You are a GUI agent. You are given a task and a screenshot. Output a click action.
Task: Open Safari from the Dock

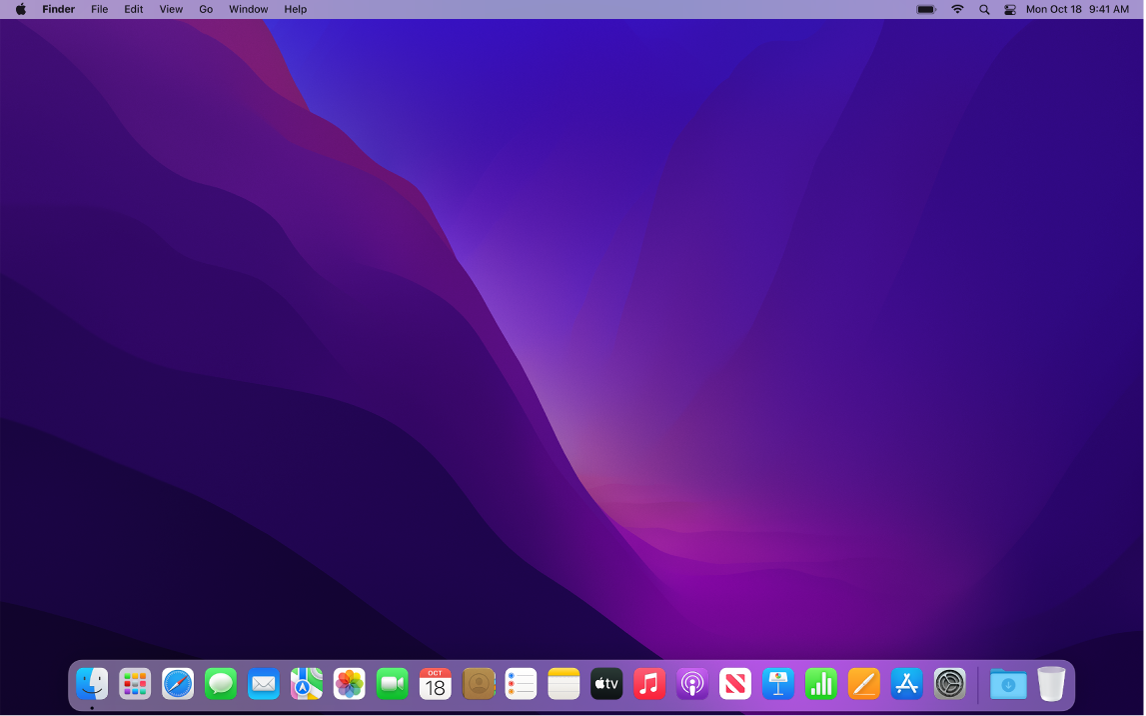click(178, 684)
